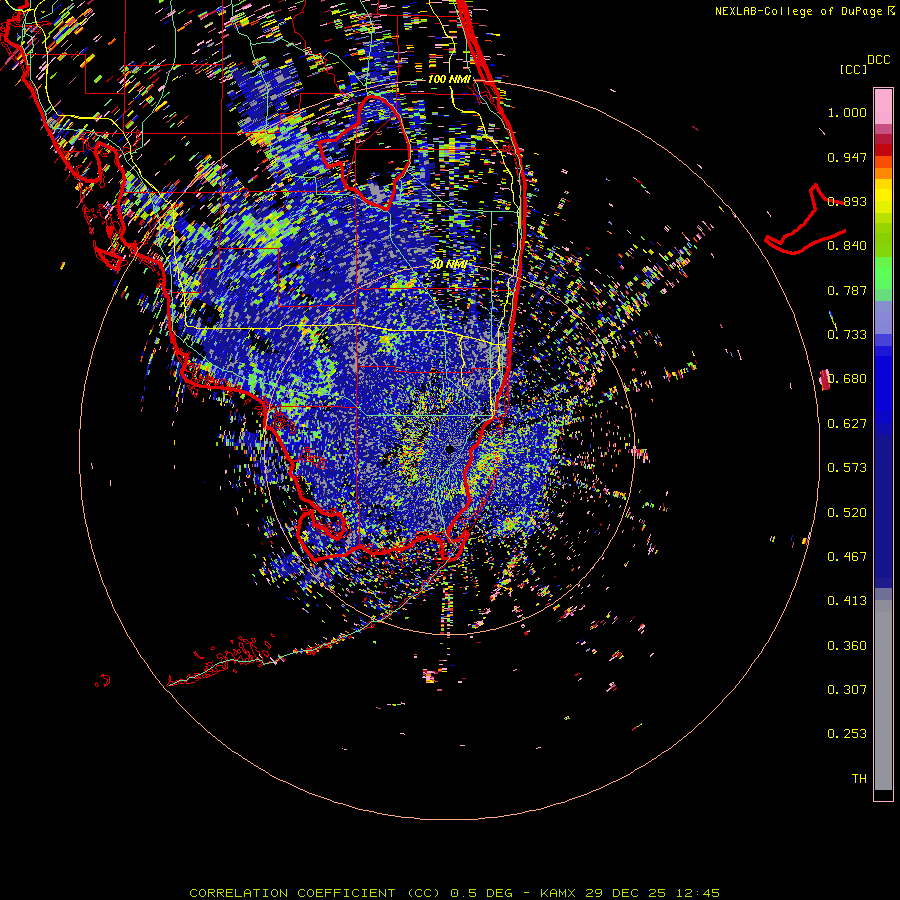This screenshot has width=900, height=900.
Task: Click the red swatch near 0.947
Action: point(883,150)
